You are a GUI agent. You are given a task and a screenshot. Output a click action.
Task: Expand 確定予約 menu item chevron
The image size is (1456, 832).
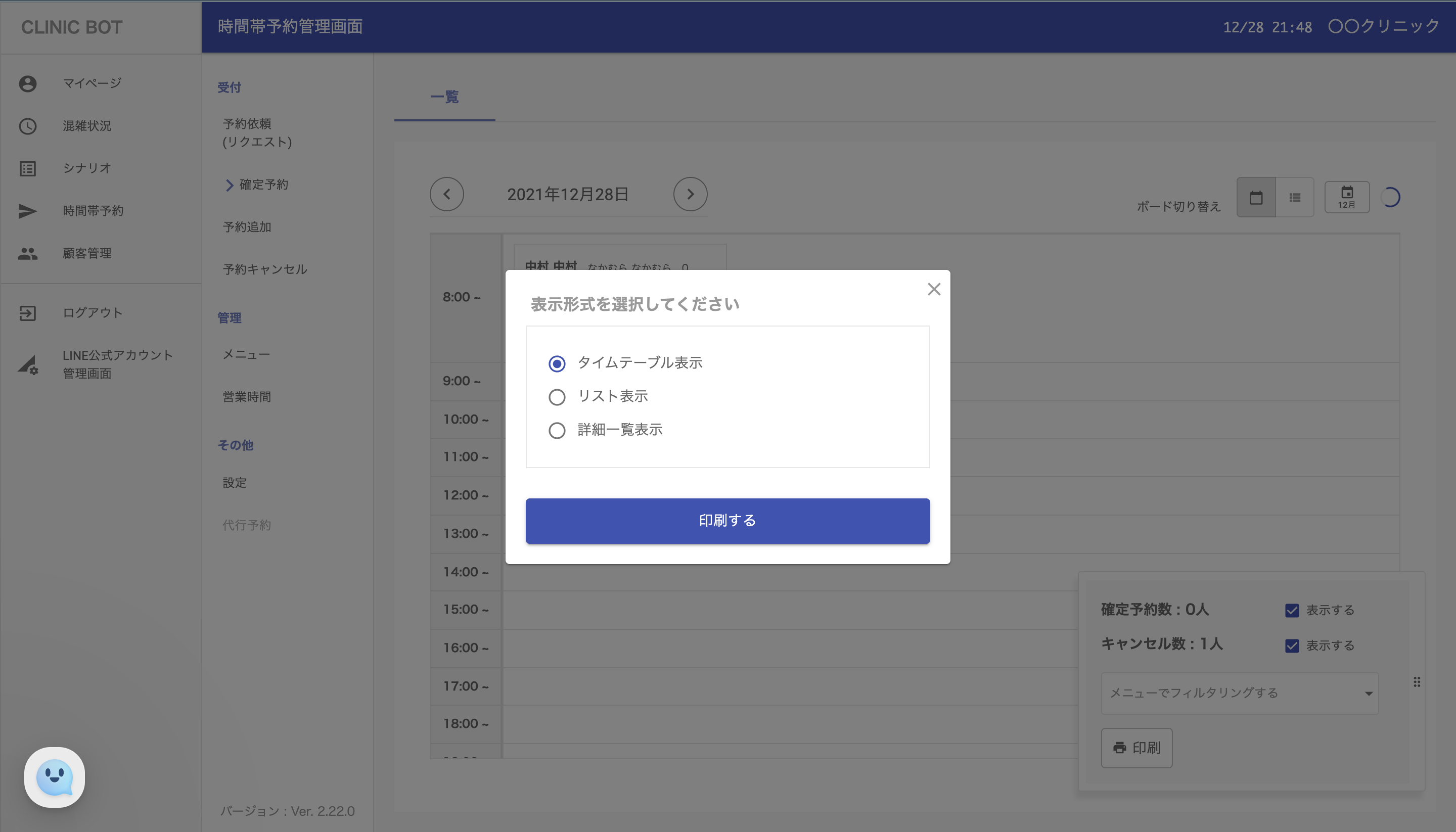tap(230, 185)
